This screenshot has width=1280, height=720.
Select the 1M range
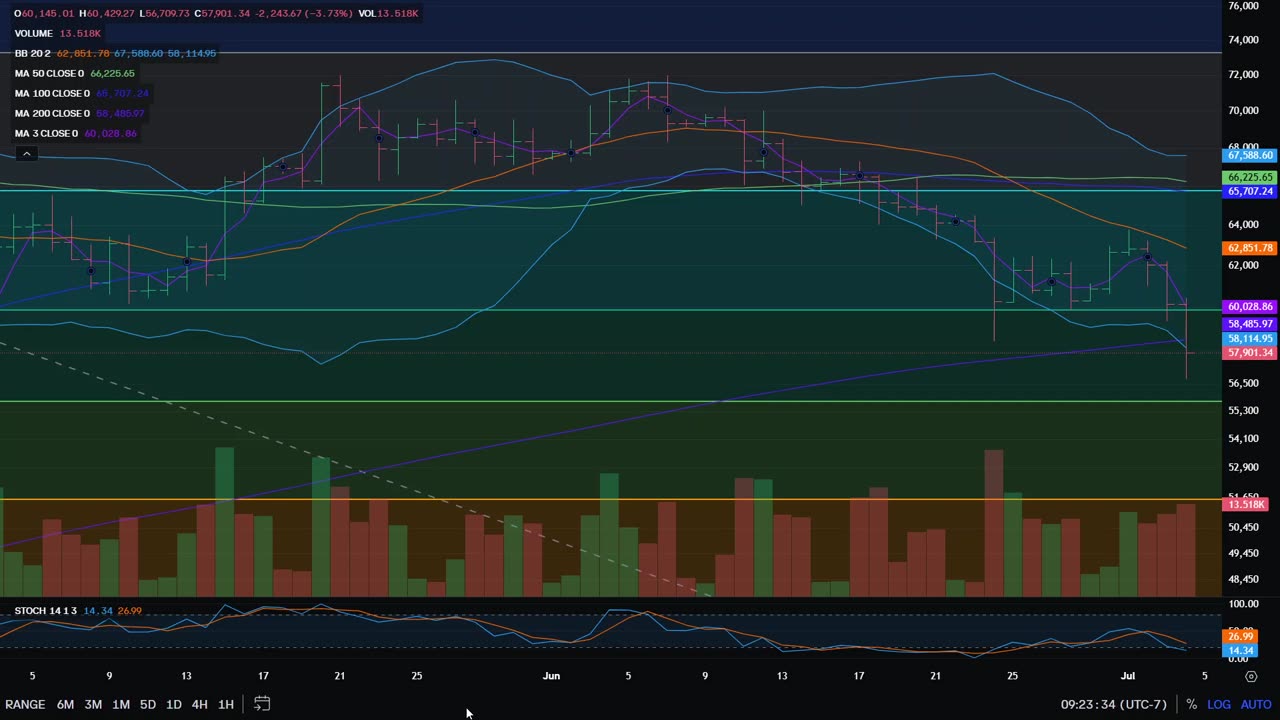[x=121, y=704]
